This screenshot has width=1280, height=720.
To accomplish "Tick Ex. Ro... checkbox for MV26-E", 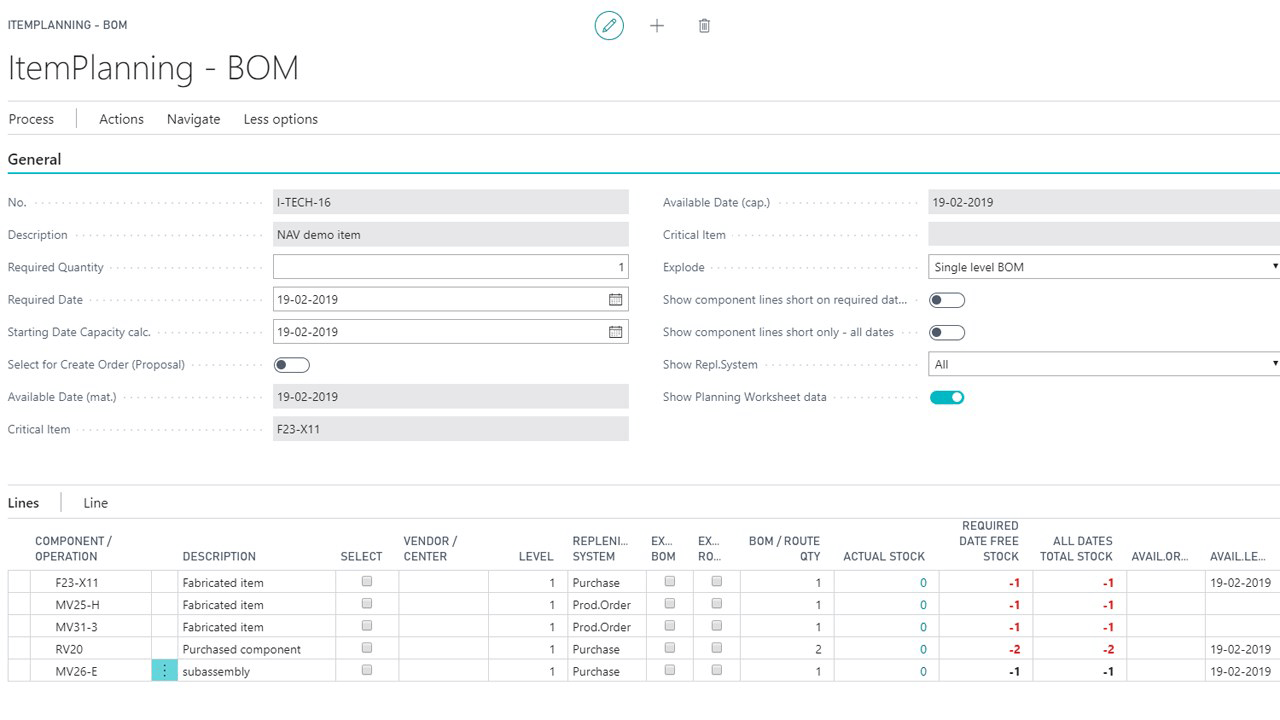I will (716, 670).
